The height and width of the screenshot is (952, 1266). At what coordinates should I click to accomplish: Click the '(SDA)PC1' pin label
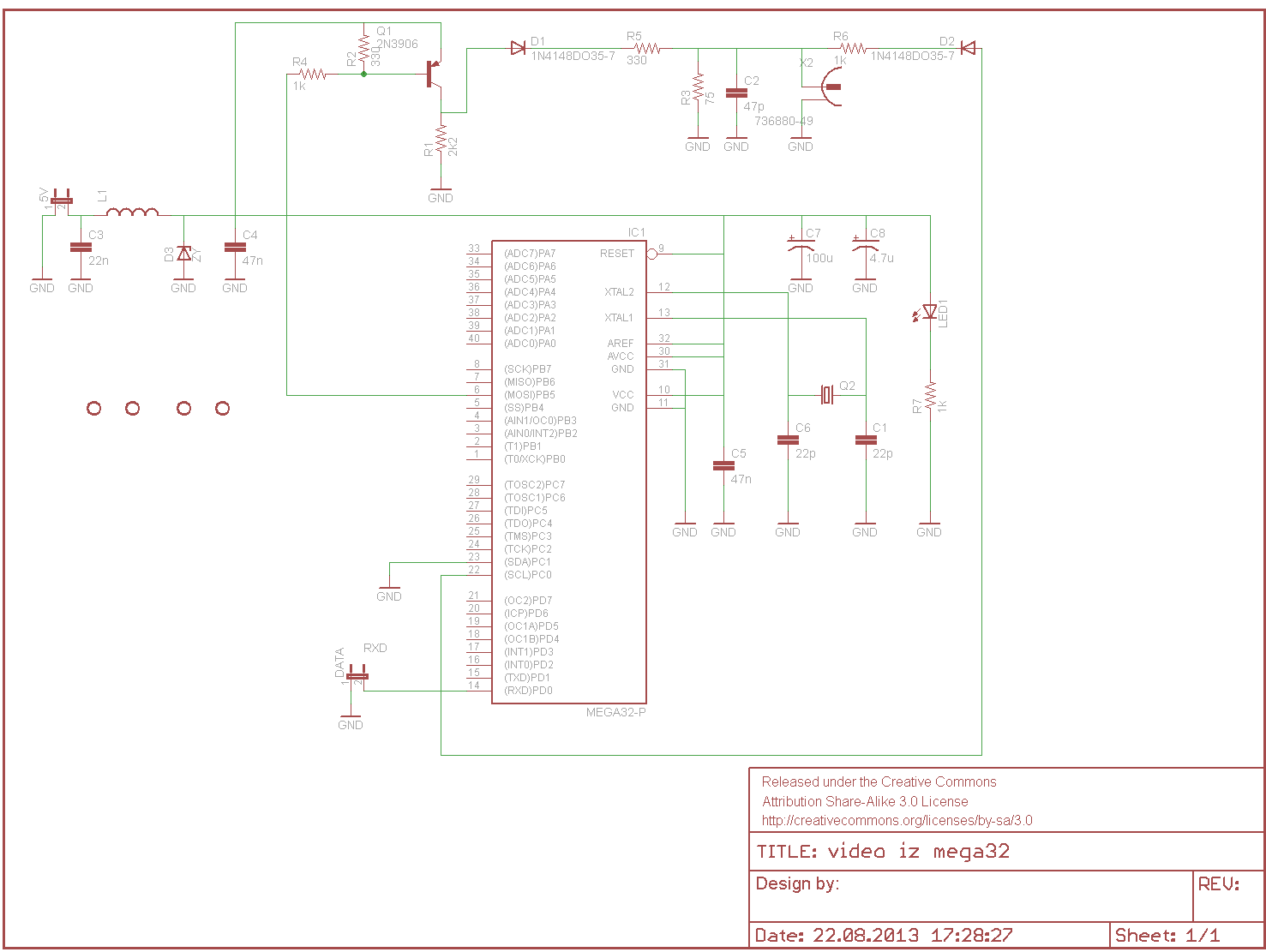528,562
